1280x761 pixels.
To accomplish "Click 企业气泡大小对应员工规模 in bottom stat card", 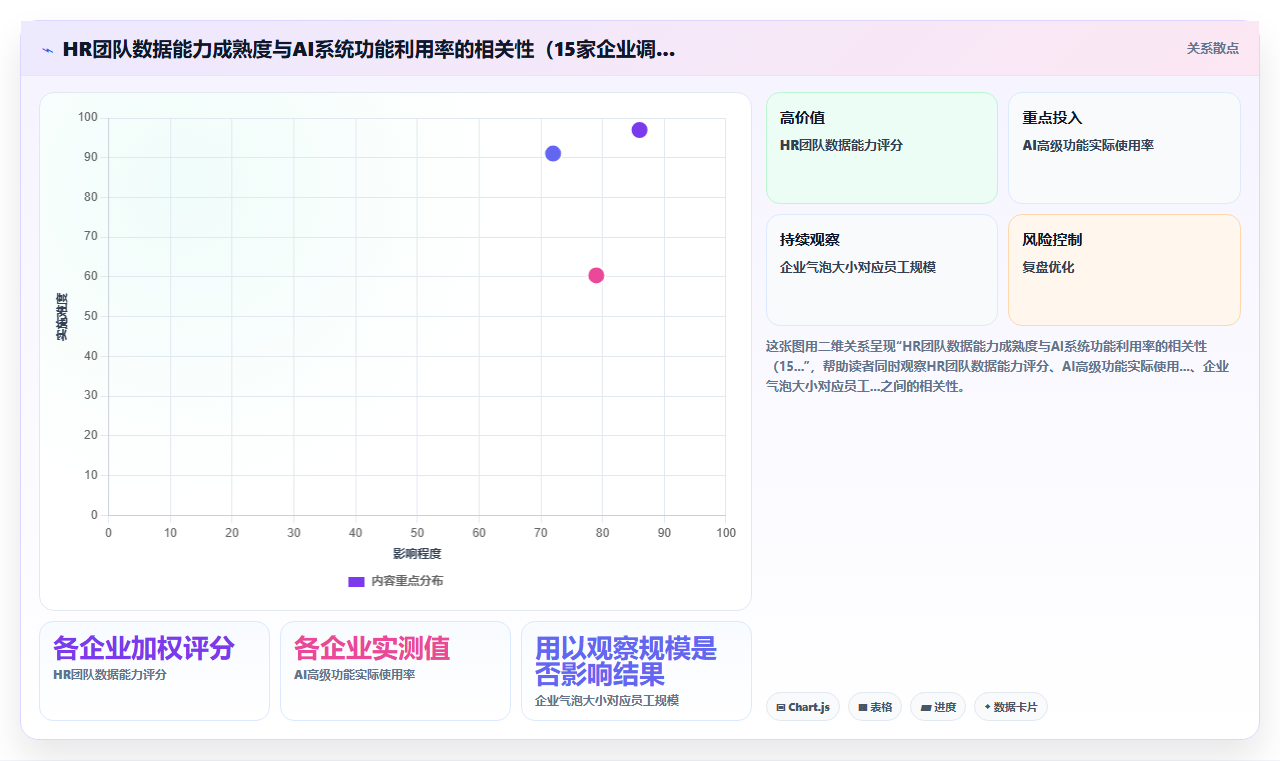I will pos(607,701).
